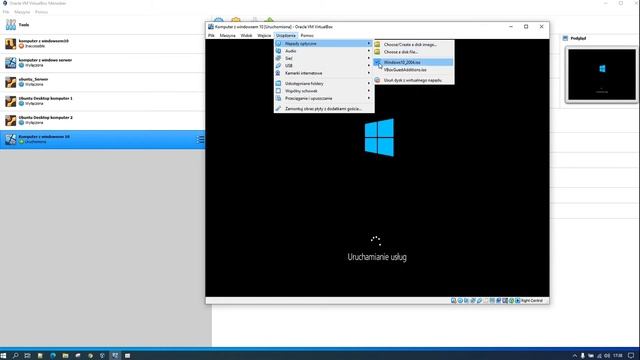Screen dimensions: 640x360
Task: Open the Maszyna menu in VM window
Action: point(227,36)
